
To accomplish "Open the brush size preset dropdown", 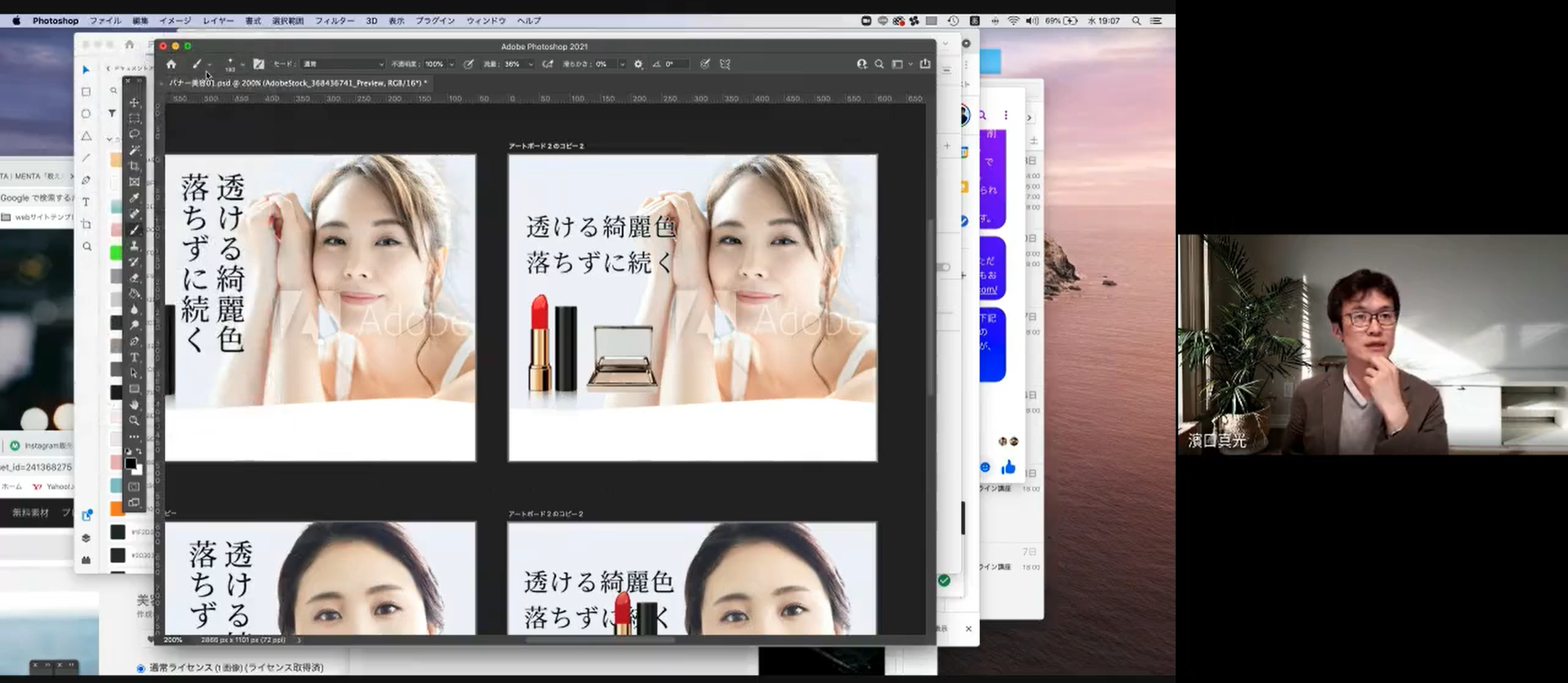I will [242, 65].
